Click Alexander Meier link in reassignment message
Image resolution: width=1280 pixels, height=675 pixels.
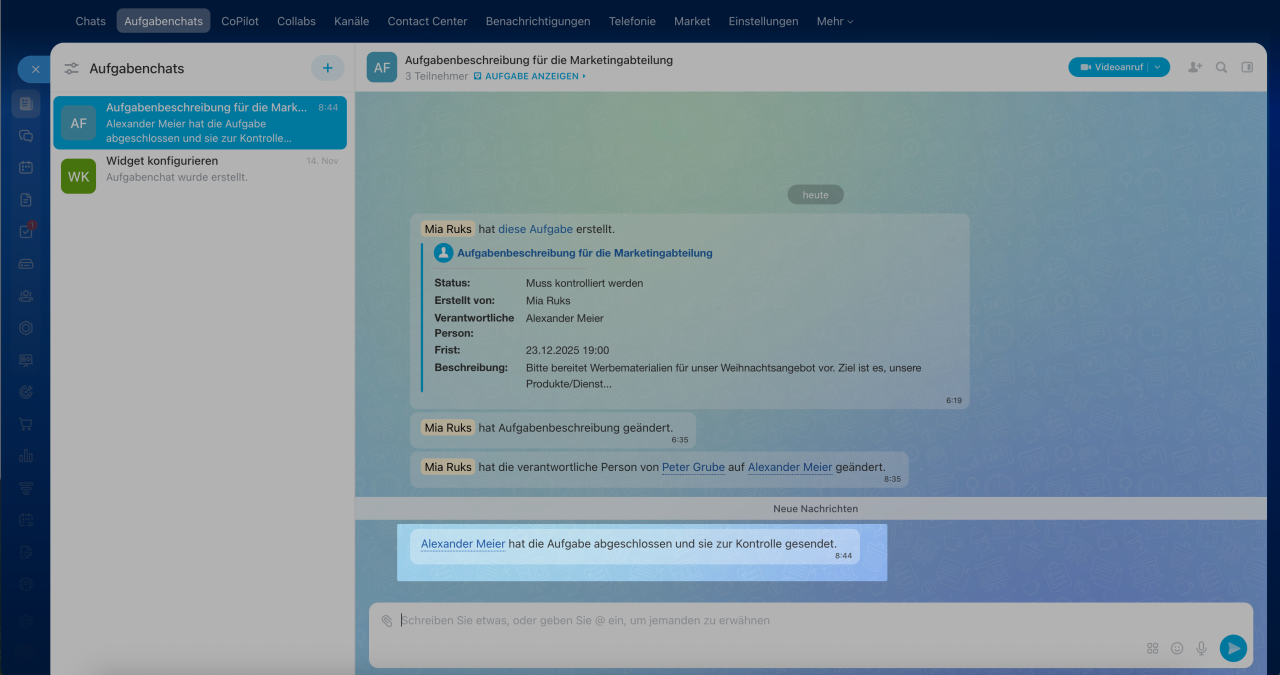[x=790, y=467]
